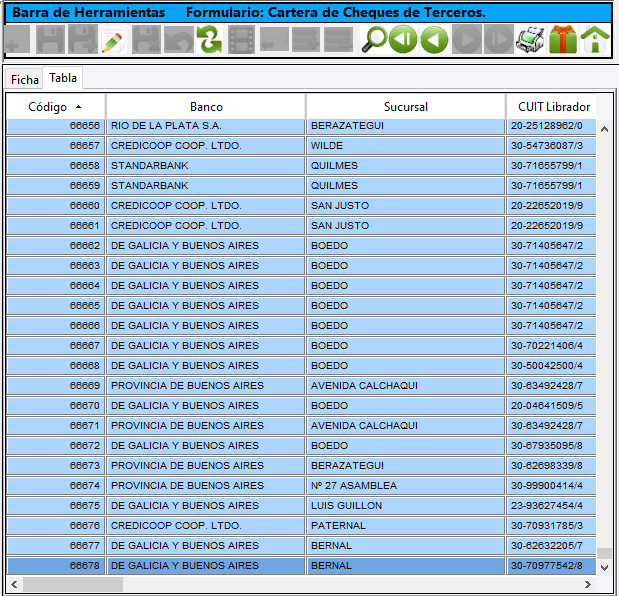Click the Sucursal column header
Screen dimensions: 619x596
405,107
